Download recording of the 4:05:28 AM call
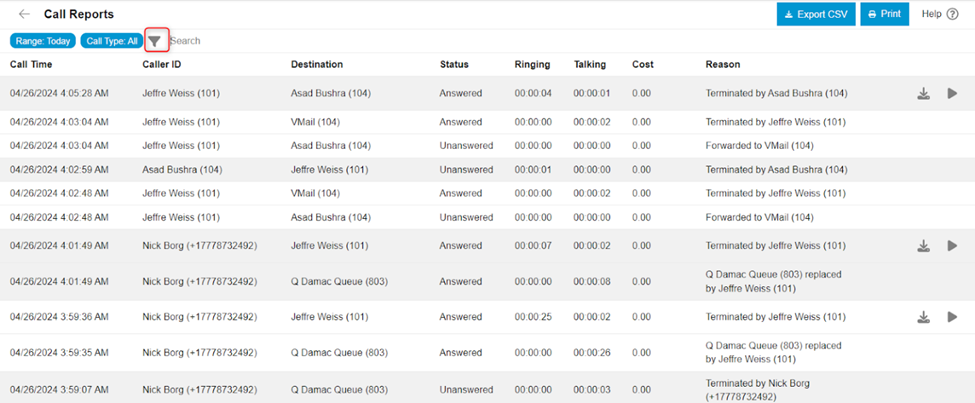The height and width of the screenshot is (403, 975). click(923, 94)
